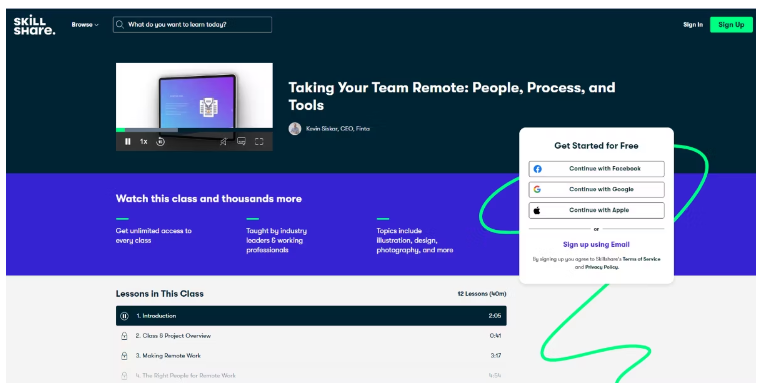Click the rewind 15 seconds icon
The image size is (761, 385).
click(x=160, y=142)
